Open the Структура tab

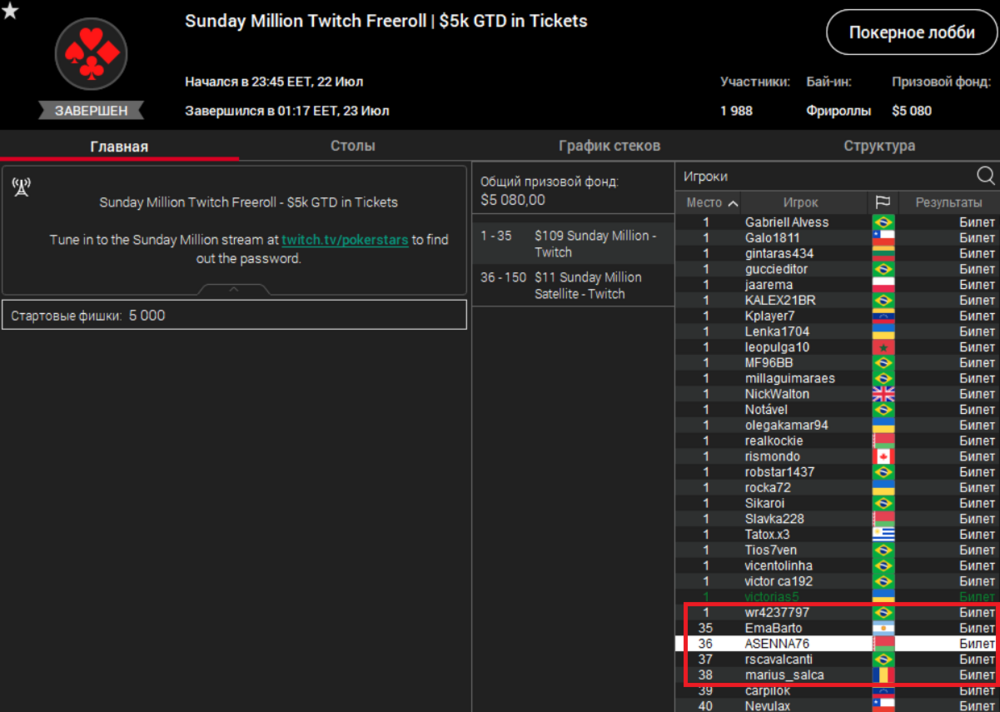(879, 146)
